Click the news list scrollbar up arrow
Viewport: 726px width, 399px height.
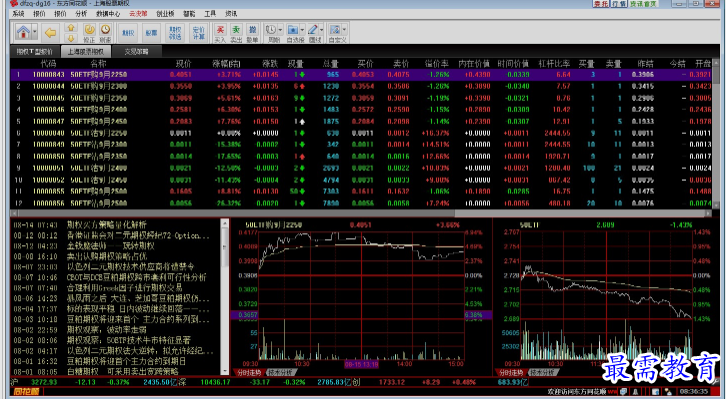(x=225, y=223)
